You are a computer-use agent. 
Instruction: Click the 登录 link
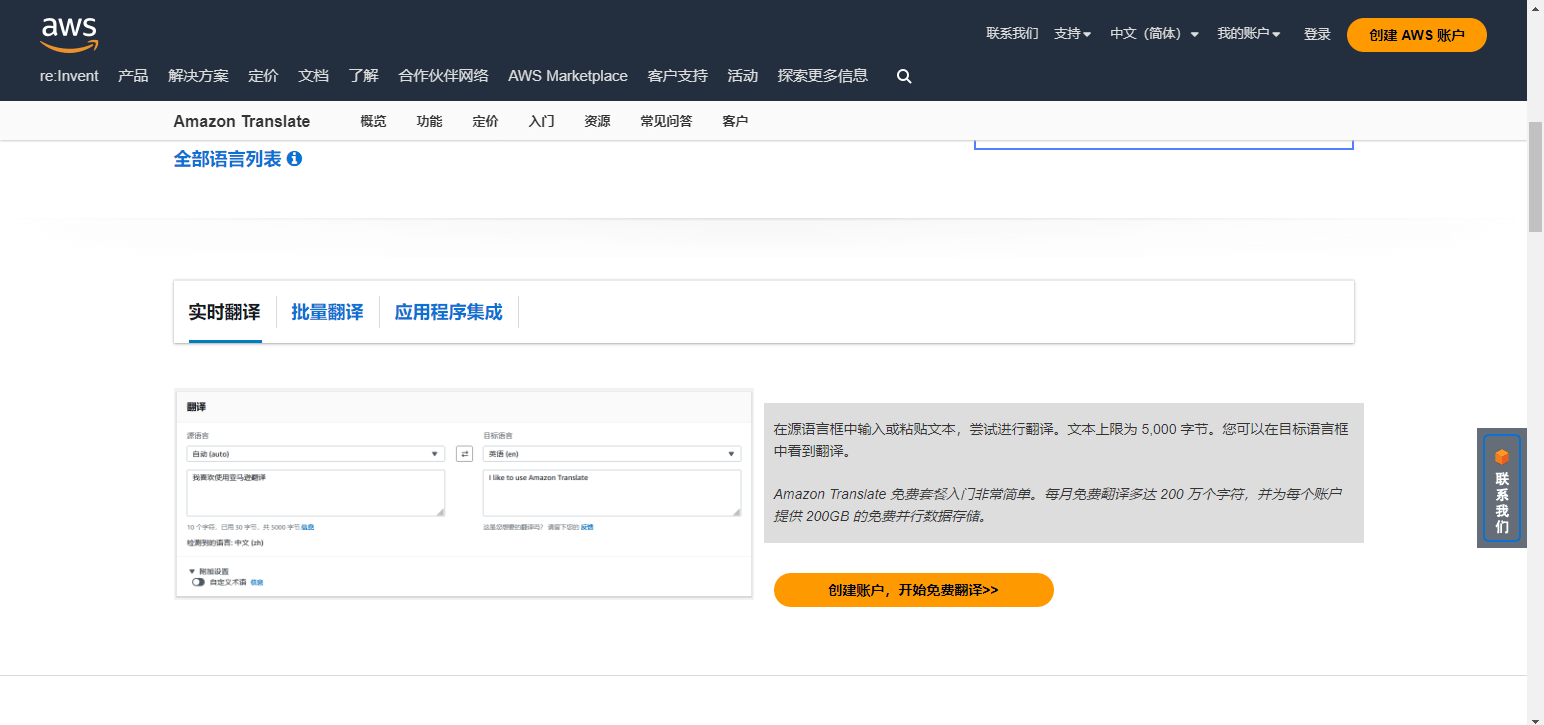(1317, 34)
